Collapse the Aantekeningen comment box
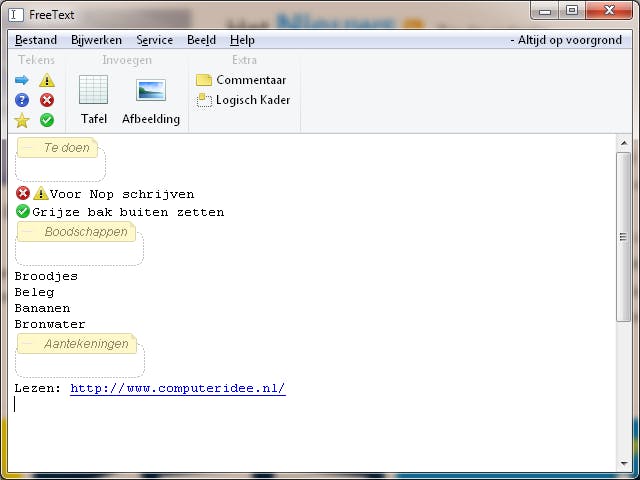Screen dimensions: 640x480 click(x=27, y=344)
